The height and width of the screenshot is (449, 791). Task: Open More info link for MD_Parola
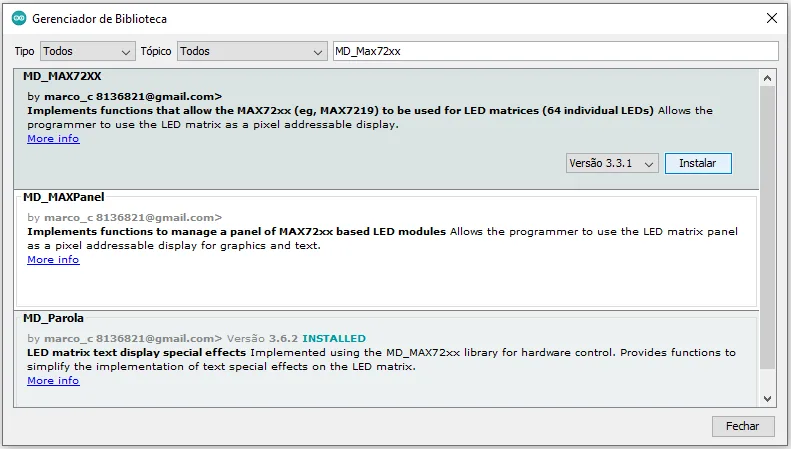[x=53, y=381]
